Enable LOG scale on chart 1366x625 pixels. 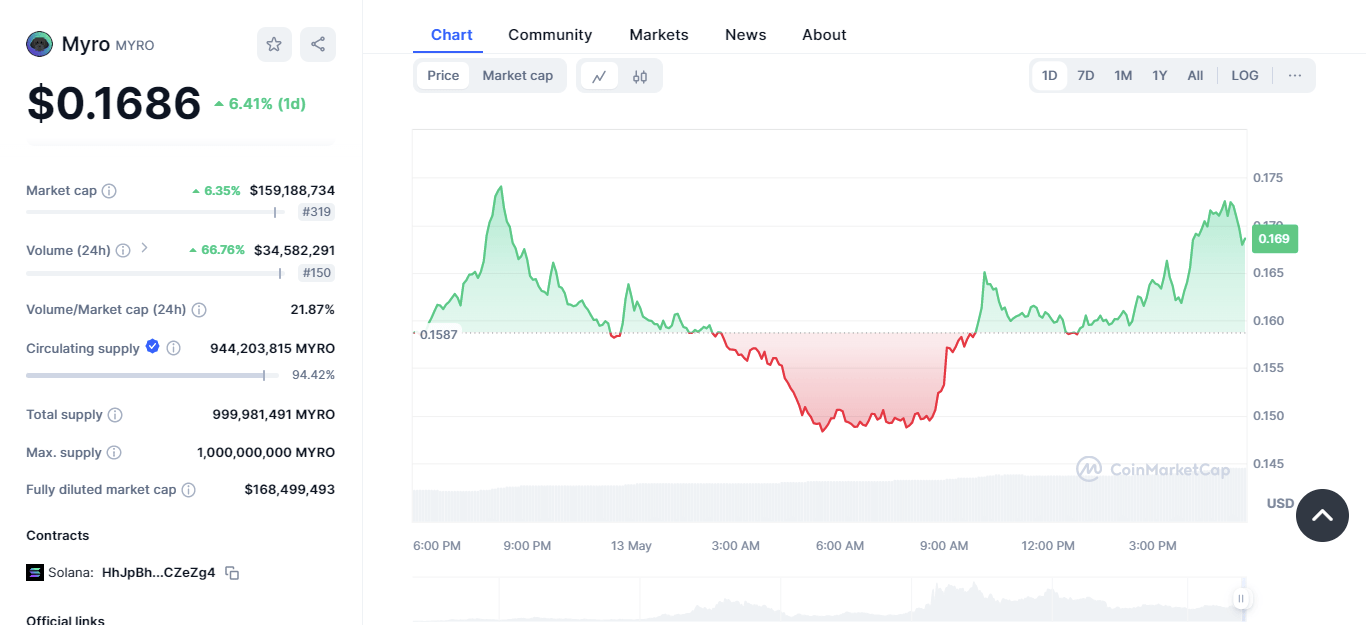coord(1244,76)
